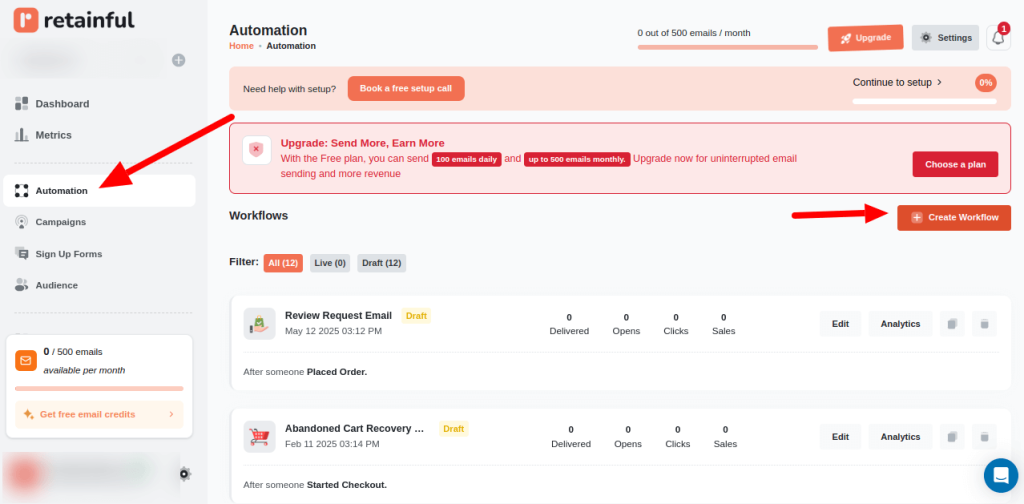
Task: Expand the Continue to setup chevron
Action: click(x=939, y=82)
